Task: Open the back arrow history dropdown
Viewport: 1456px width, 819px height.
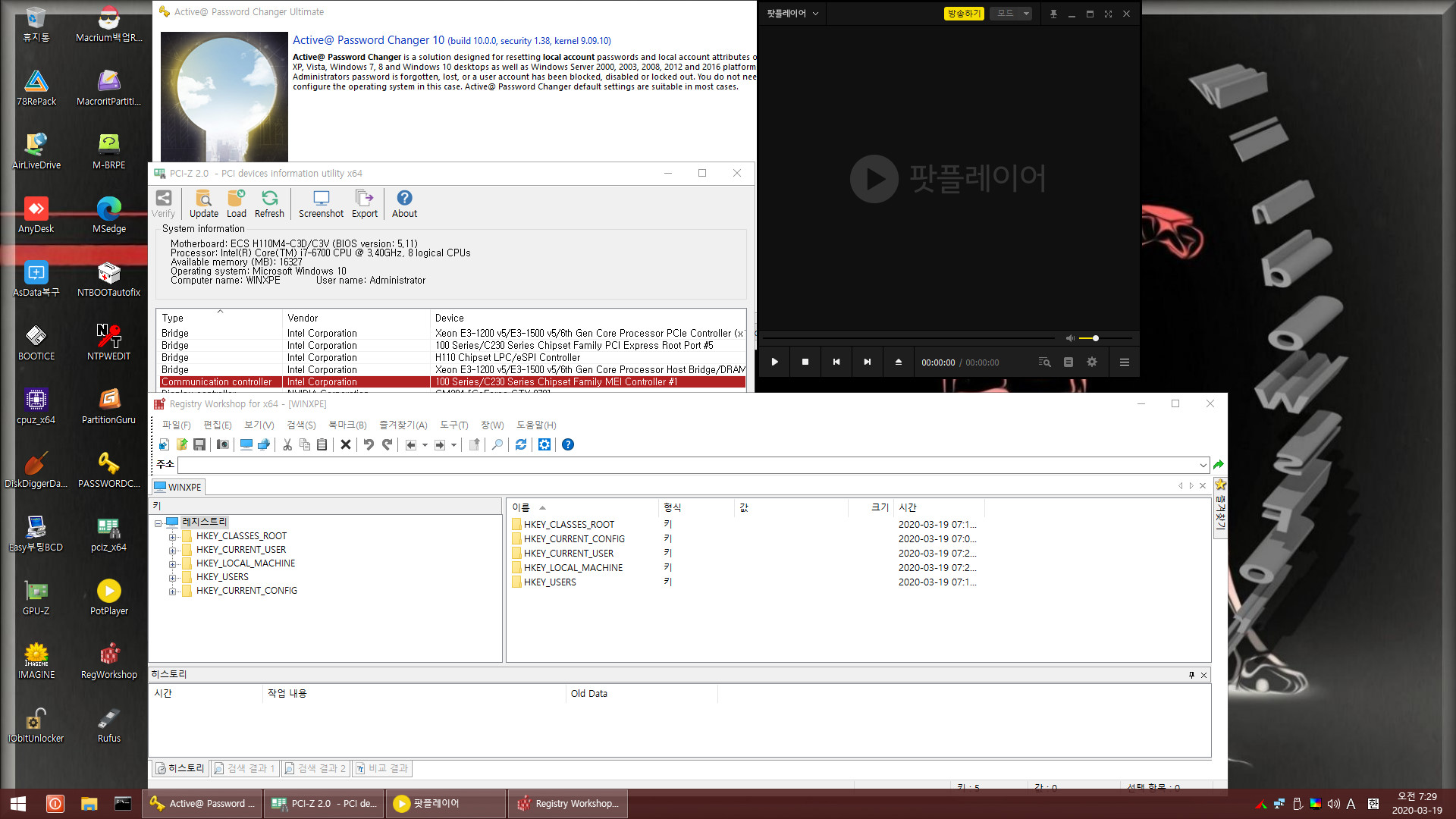Action: coord(425,445)
